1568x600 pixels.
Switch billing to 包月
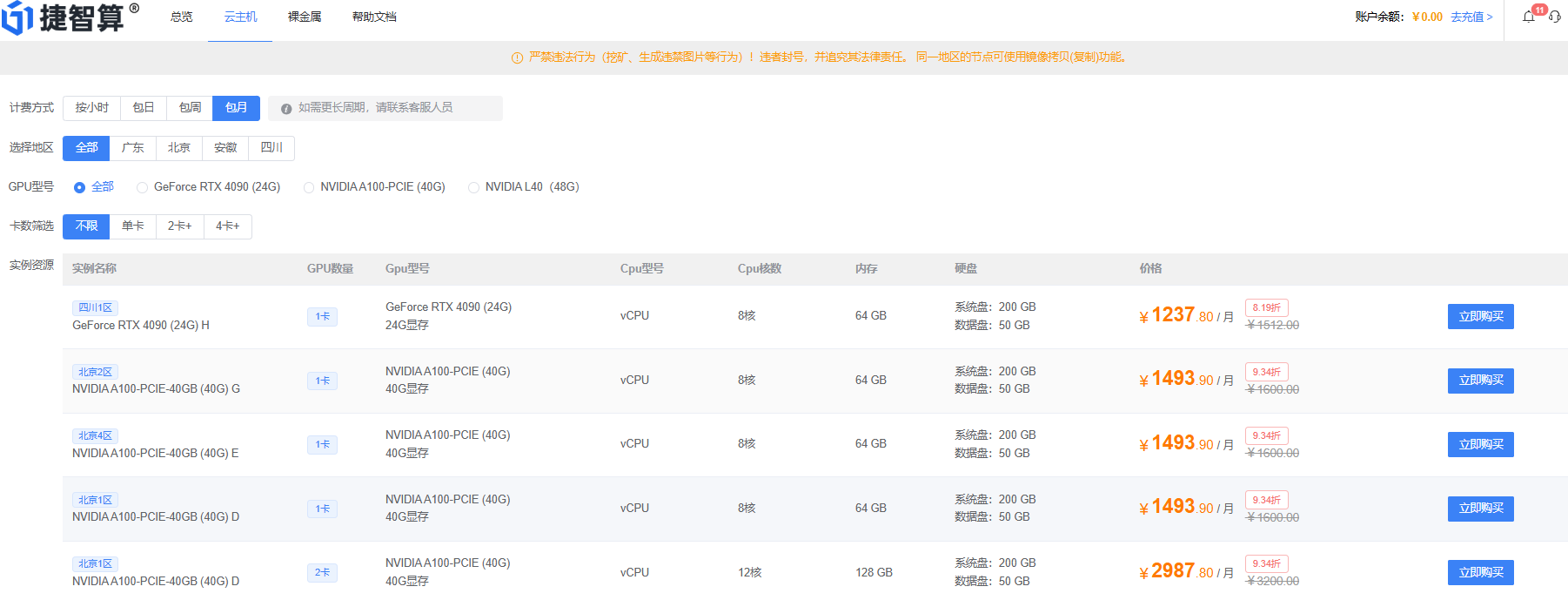236,108
